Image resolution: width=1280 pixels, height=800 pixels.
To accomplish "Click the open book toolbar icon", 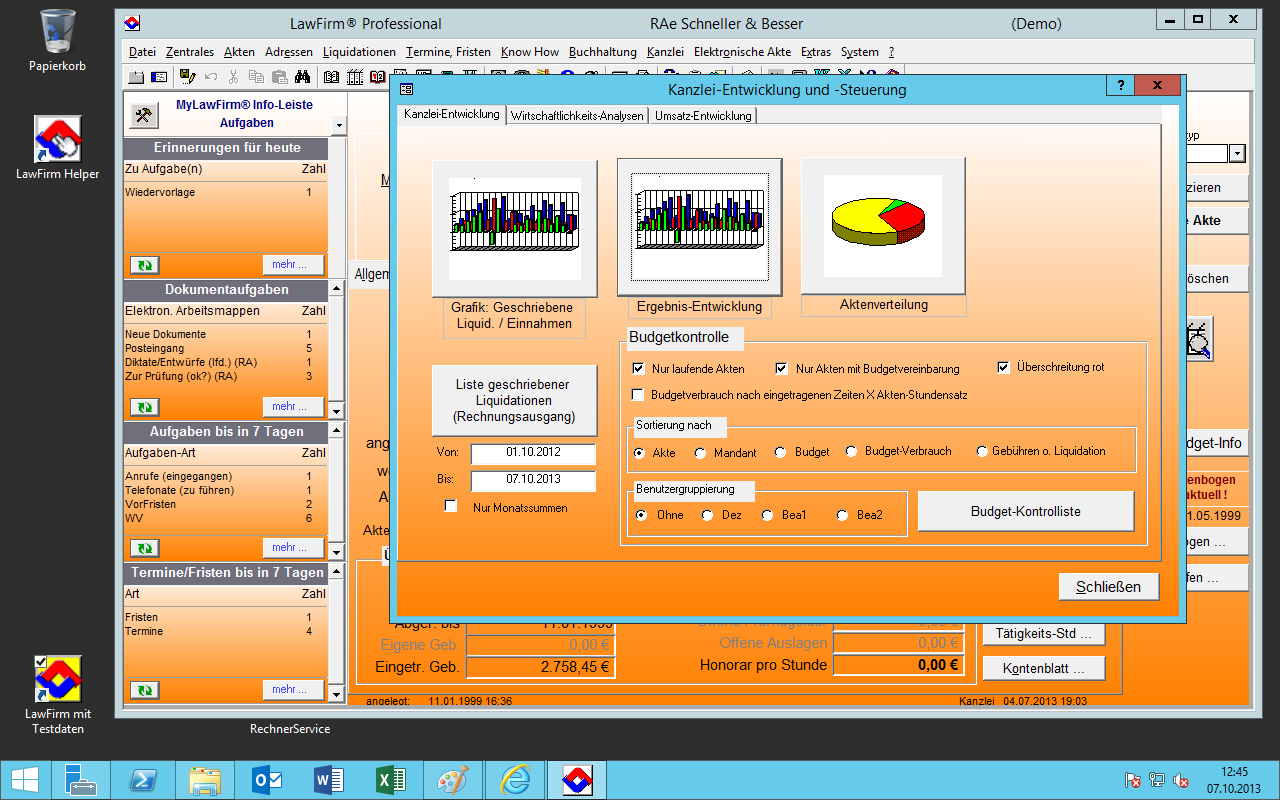I will [331, 77].
